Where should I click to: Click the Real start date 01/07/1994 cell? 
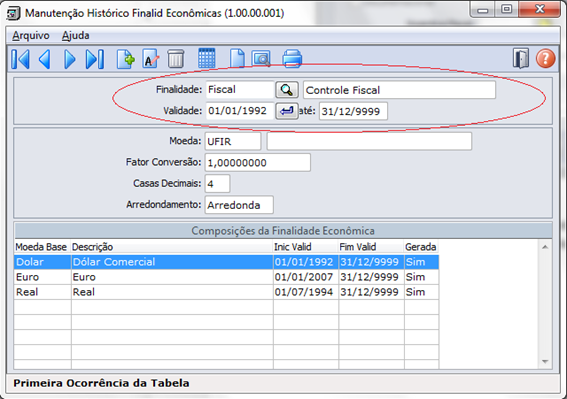click(306, 292)
